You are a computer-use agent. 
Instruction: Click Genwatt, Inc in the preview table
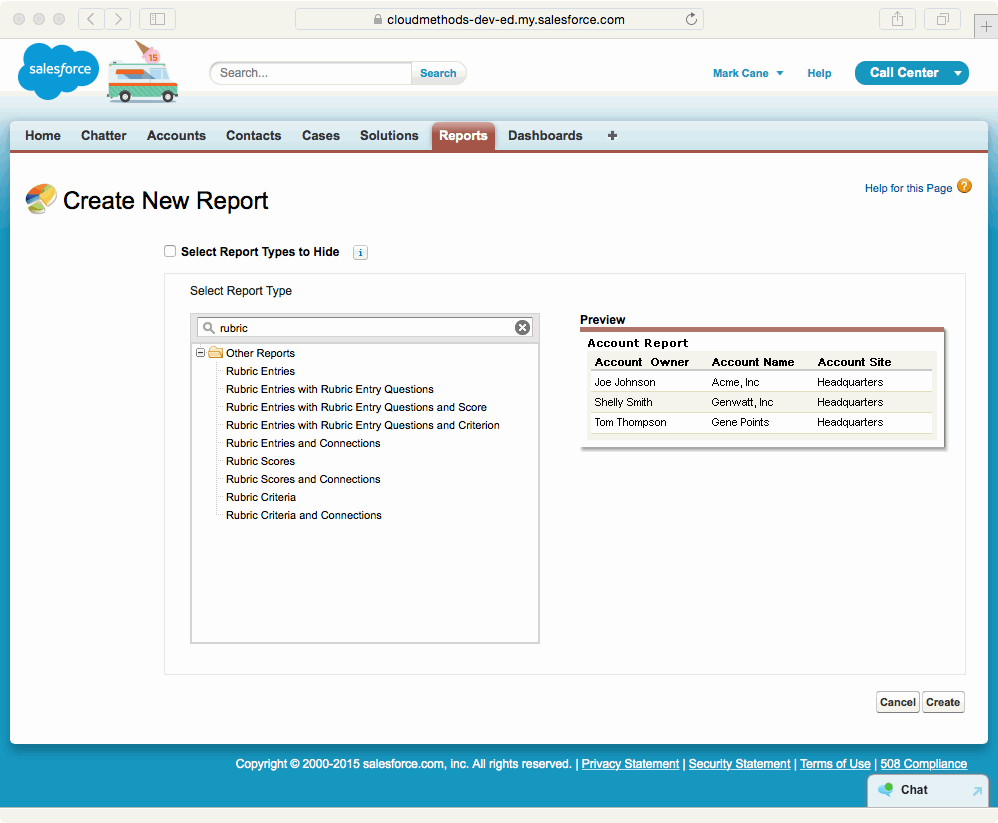click(x=742, y=402)
